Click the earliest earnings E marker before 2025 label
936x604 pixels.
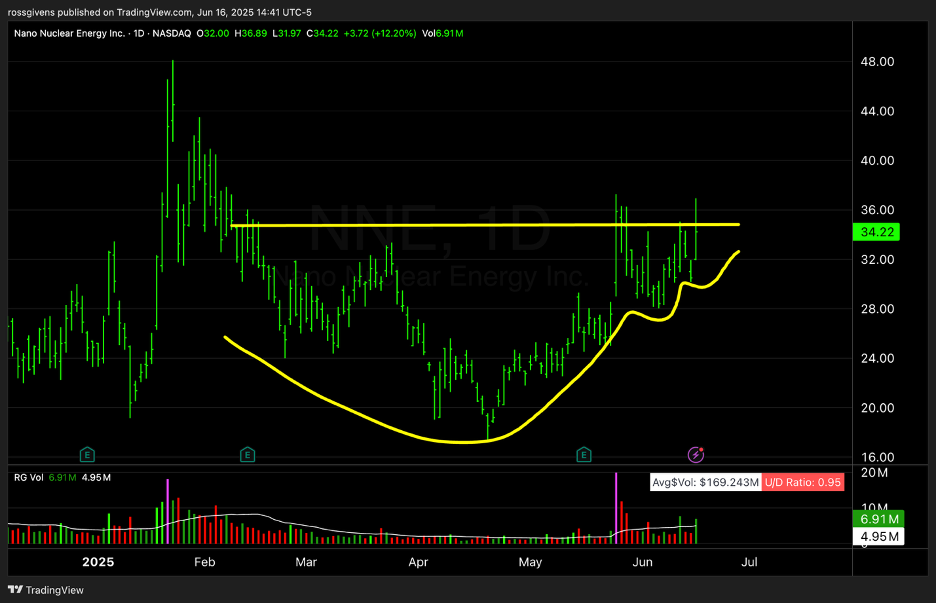[x=87, y=455]
